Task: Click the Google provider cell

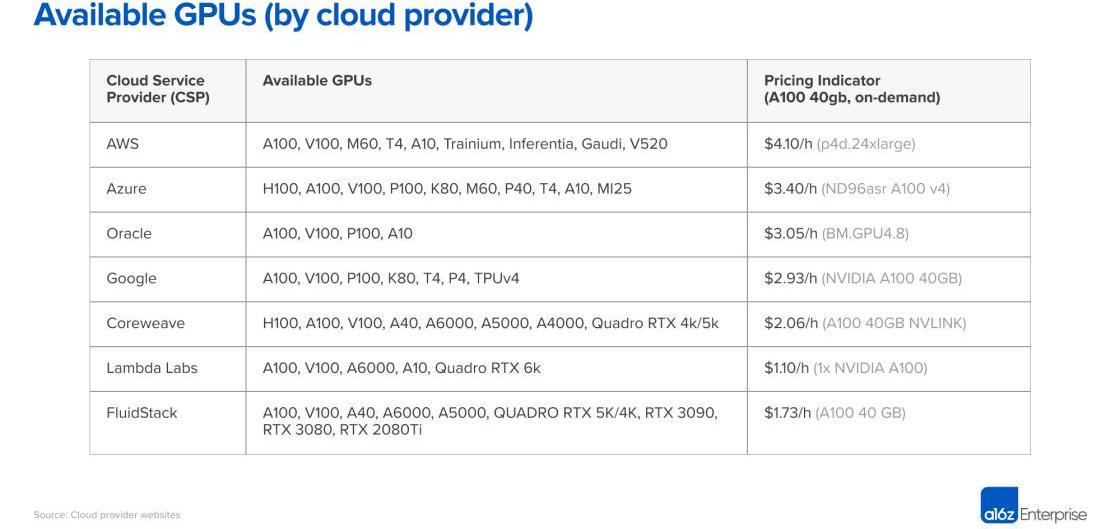Action: [x=131, y=279]
